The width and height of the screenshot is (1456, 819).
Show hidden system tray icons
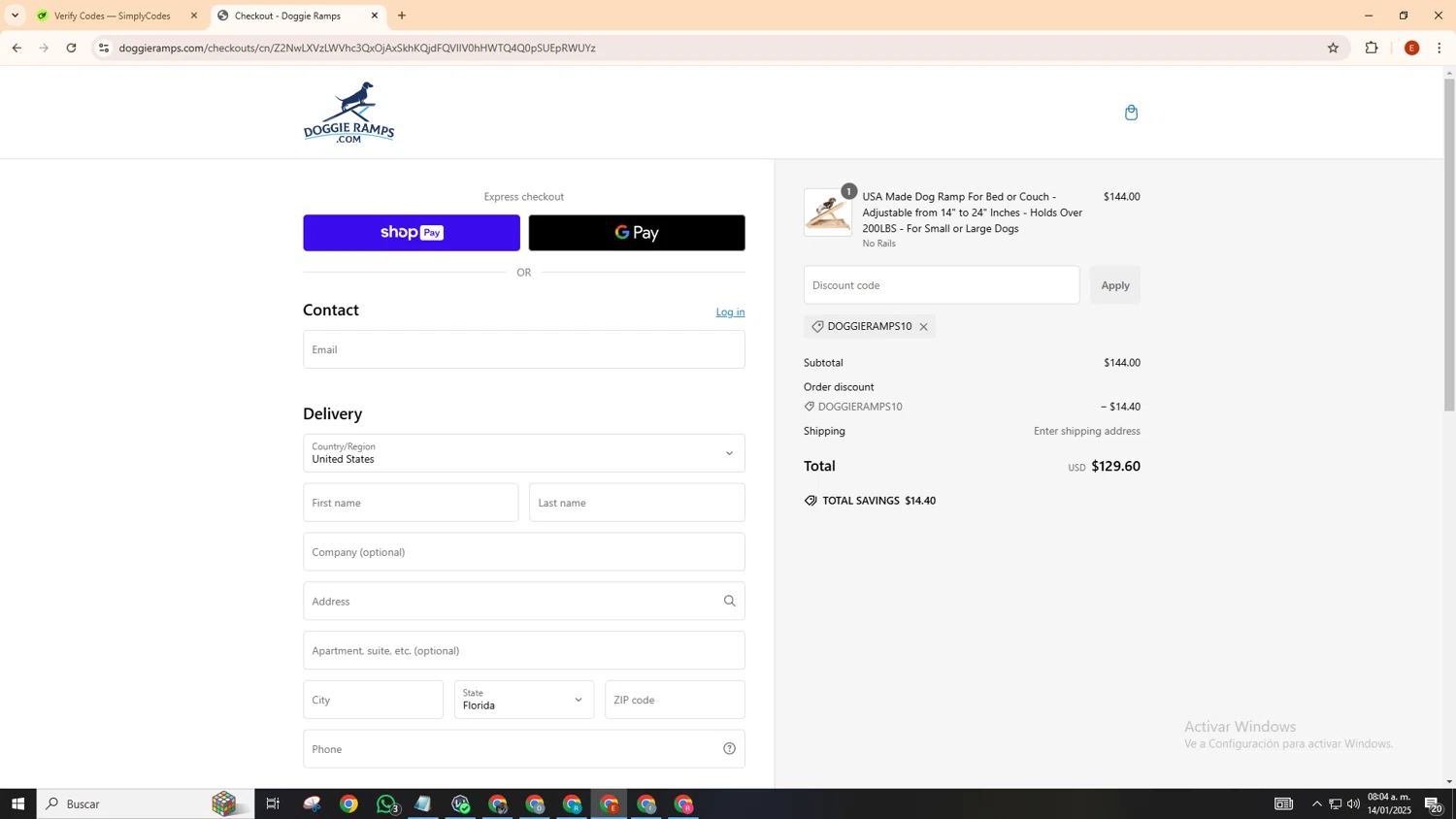point(1316,803)
